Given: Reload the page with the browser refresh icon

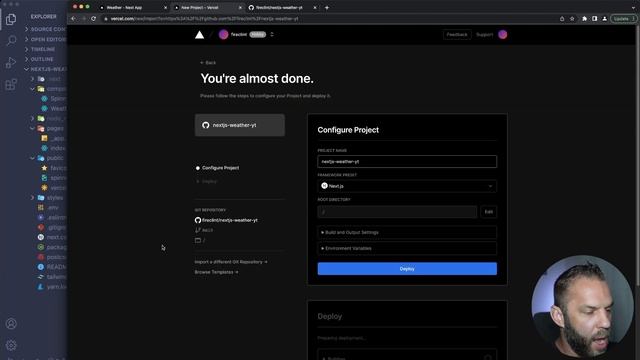Looking at the screenshot, I should (x=93, y=19).
